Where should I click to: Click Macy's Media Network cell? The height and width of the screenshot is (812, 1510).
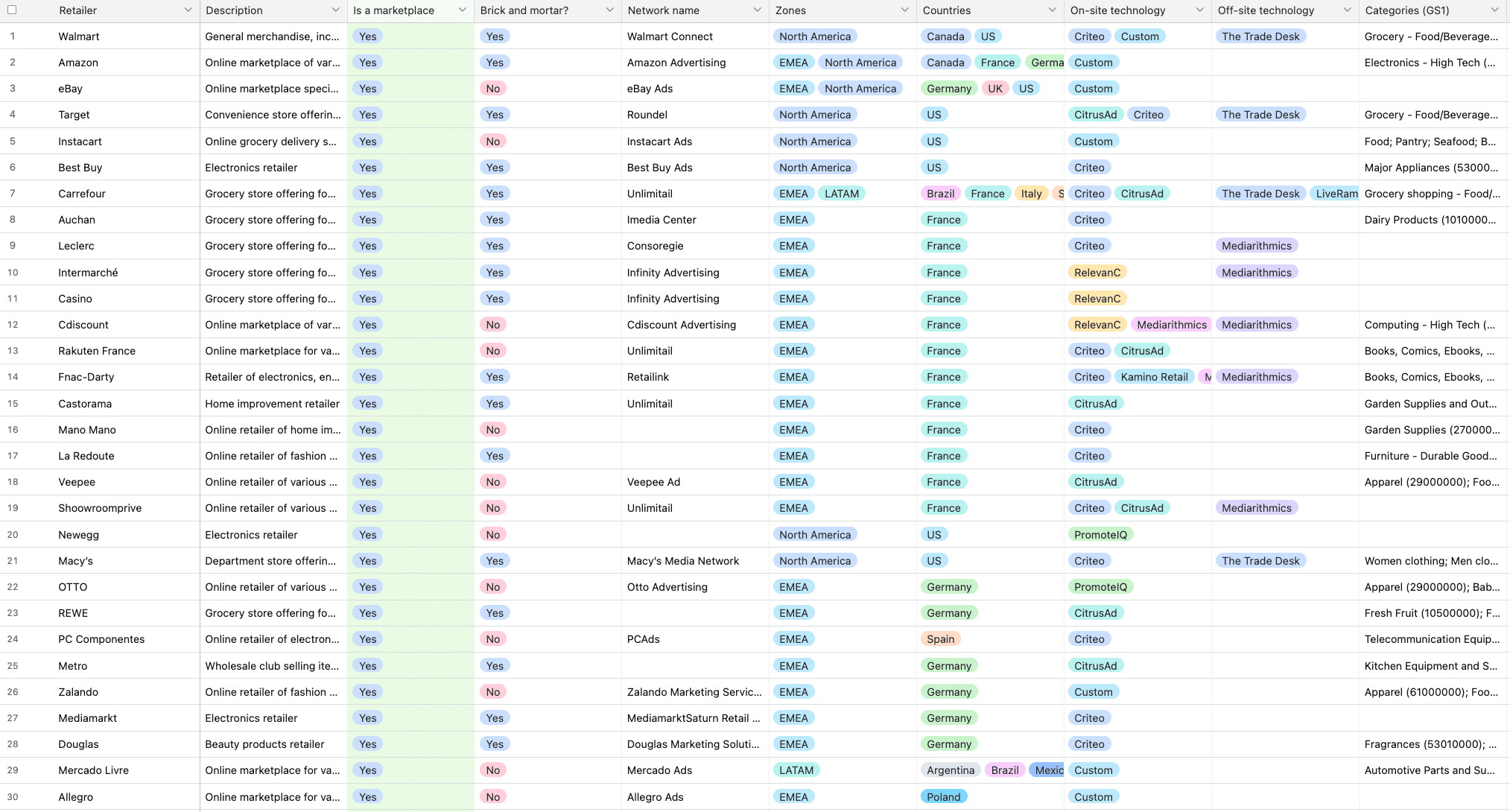point(695,561)
